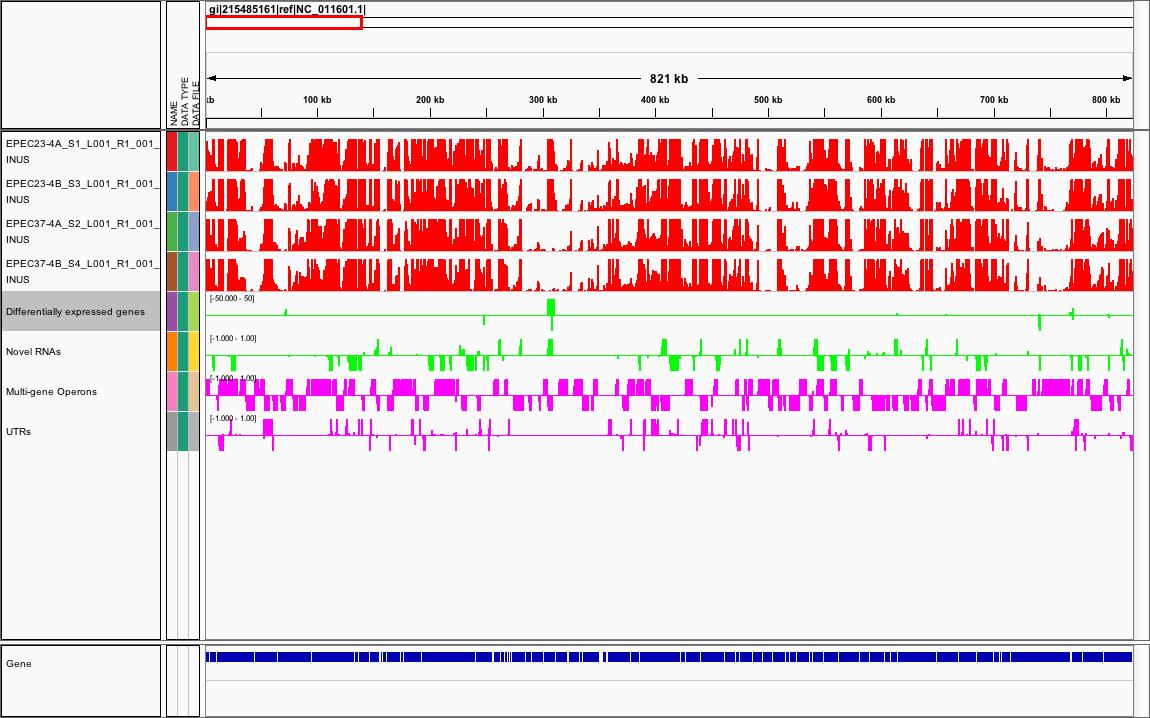The image size is (1150, 718).
Task: Click the 200 kb ruler position
Action: point(430,100)
